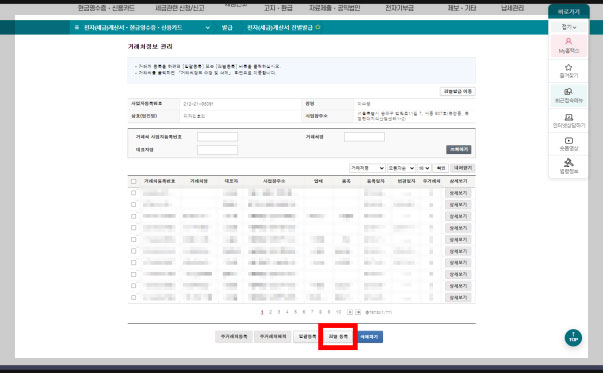Focus the 거래처 사업자등록번호 input field

tap(217, 137)
